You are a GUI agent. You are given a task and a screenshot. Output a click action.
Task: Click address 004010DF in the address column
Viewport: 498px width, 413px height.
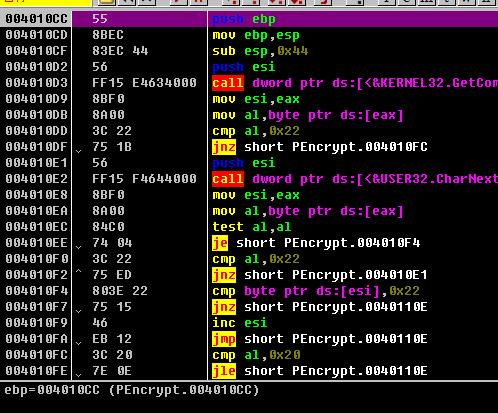pyautogui.click(x=36, y=147)
